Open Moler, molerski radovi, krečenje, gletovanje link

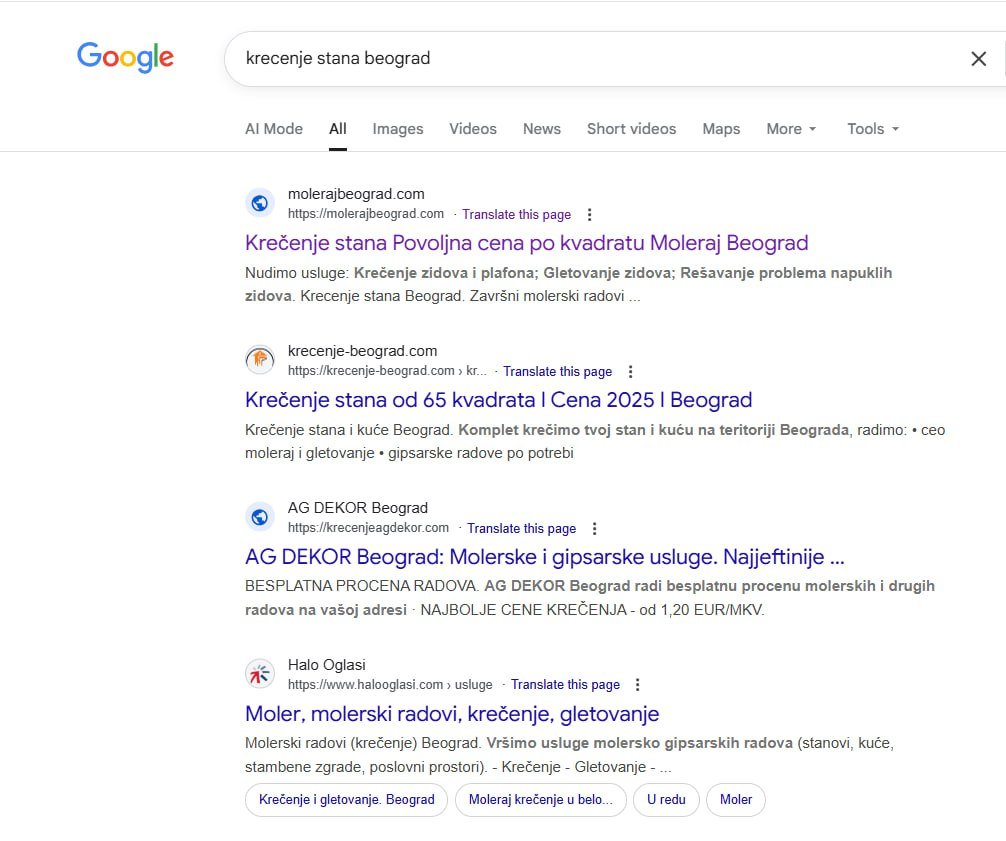point(452,714)
